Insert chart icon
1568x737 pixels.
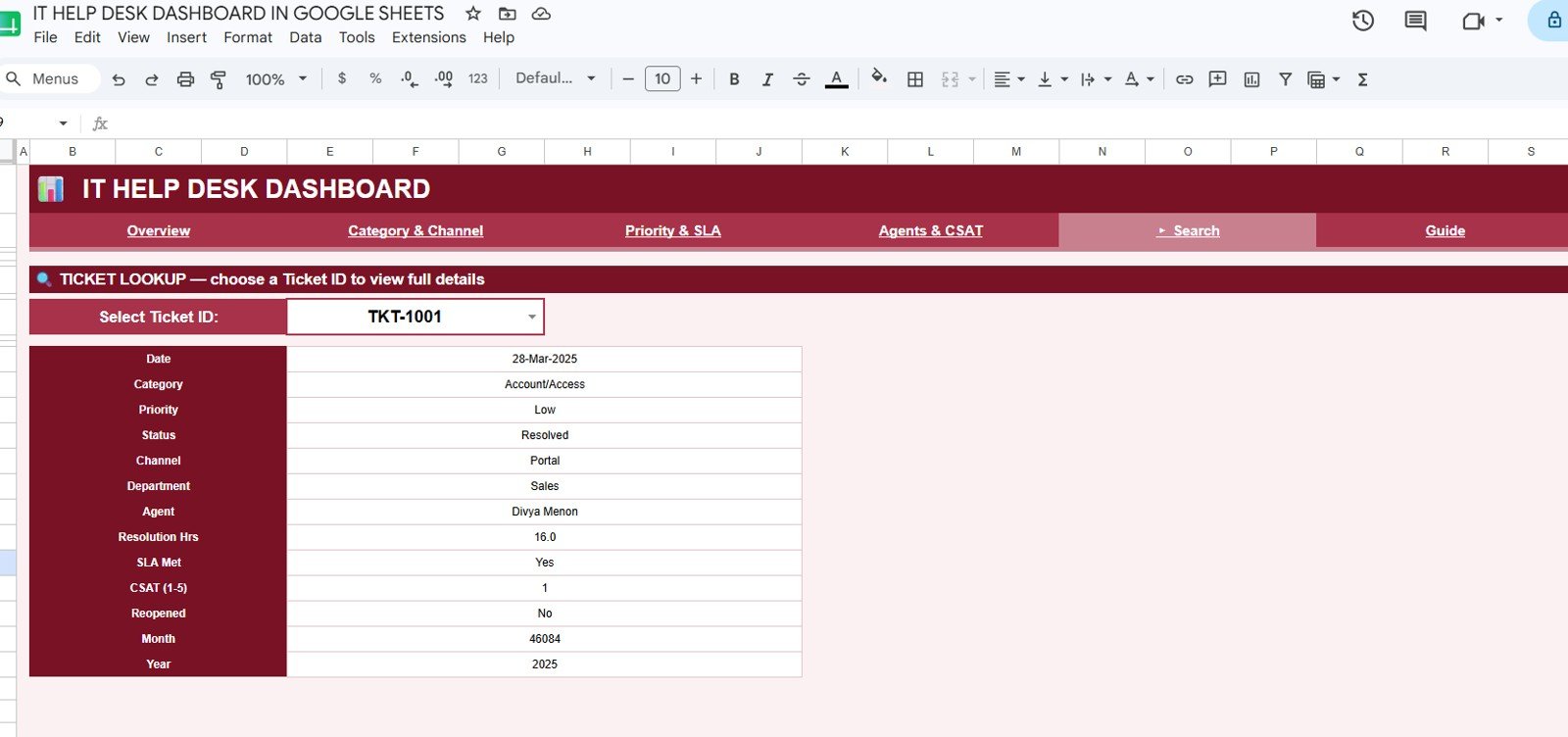click(x=1251, y=79)
